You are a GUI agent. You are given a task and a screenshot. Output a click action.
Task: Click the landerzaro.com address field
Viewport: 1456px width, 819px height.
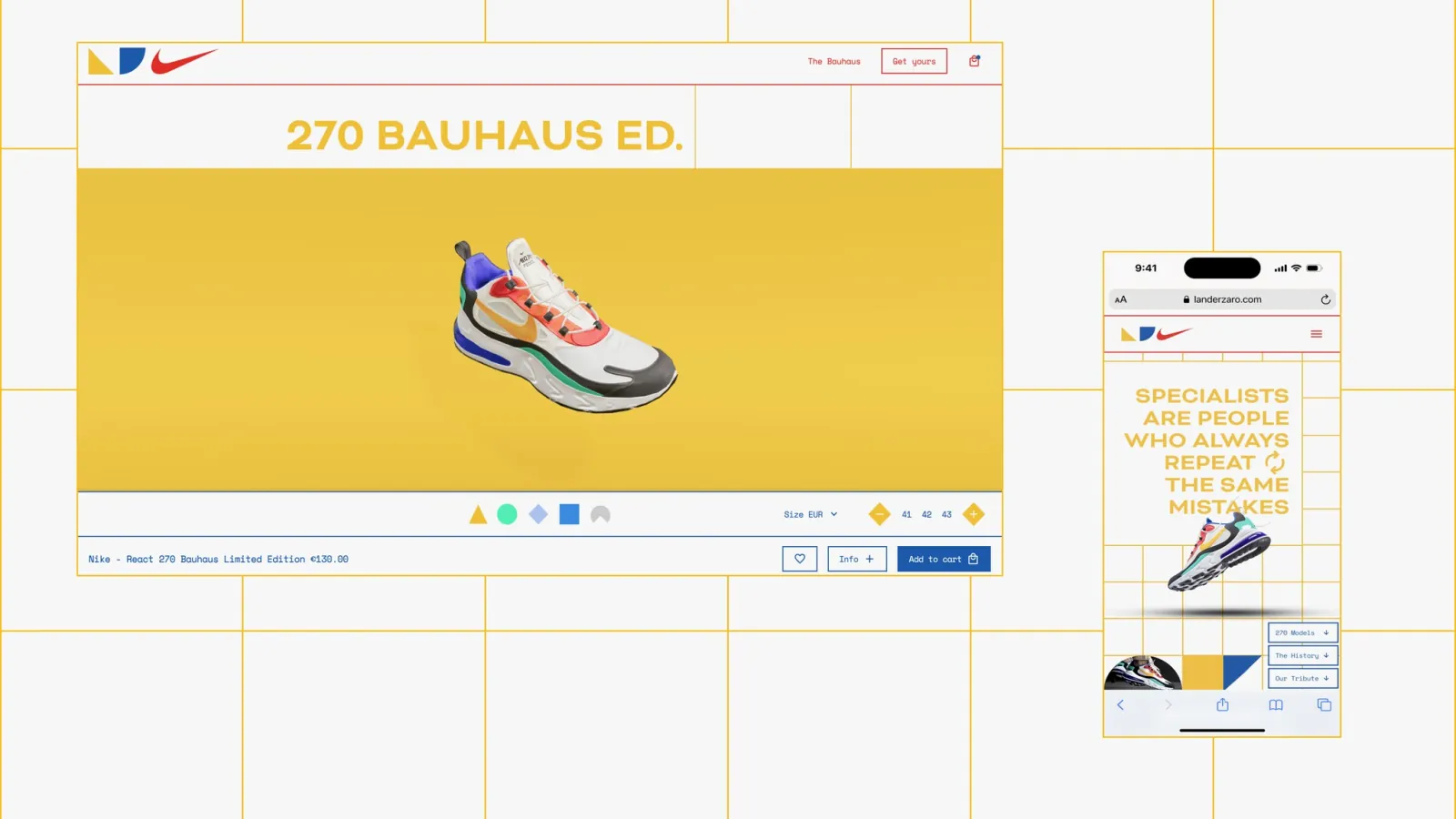(1222, 299)
